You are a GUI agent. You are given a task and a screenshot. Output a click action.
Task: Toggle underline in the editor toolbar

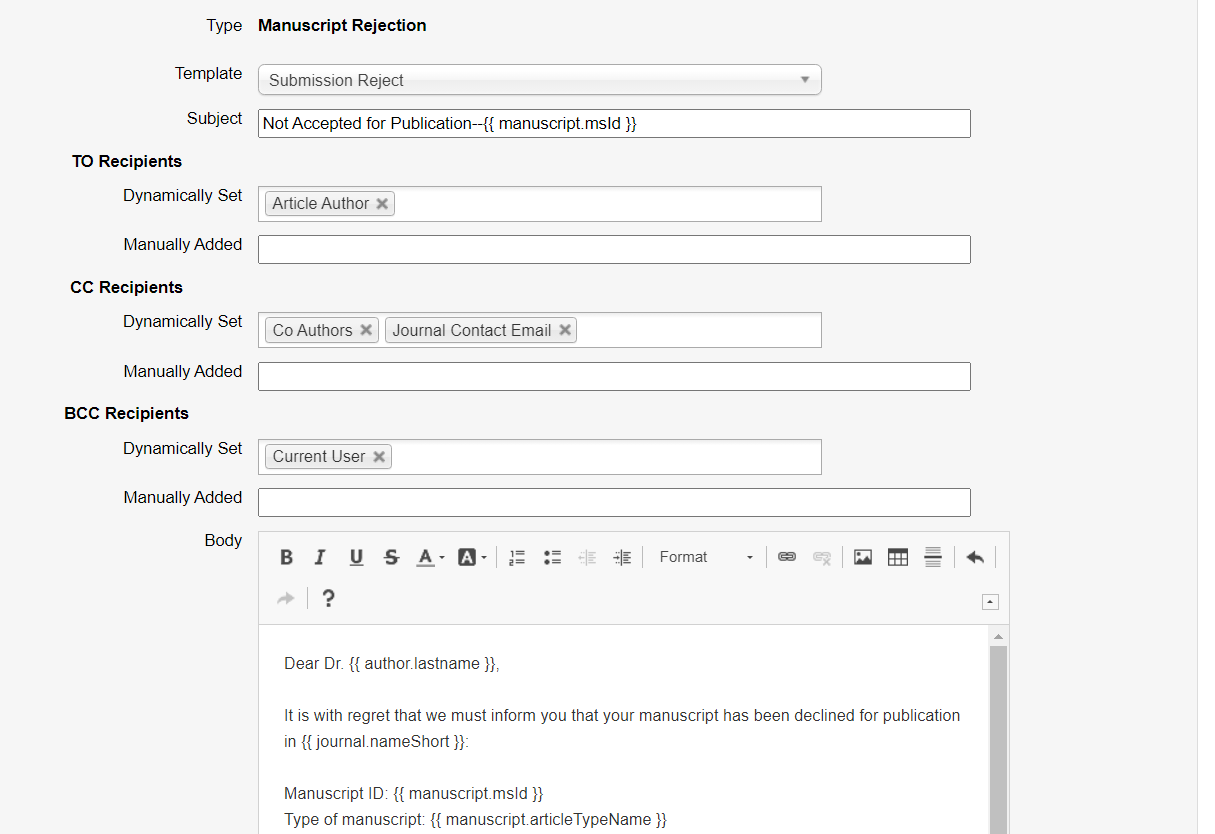click(356, 558)
